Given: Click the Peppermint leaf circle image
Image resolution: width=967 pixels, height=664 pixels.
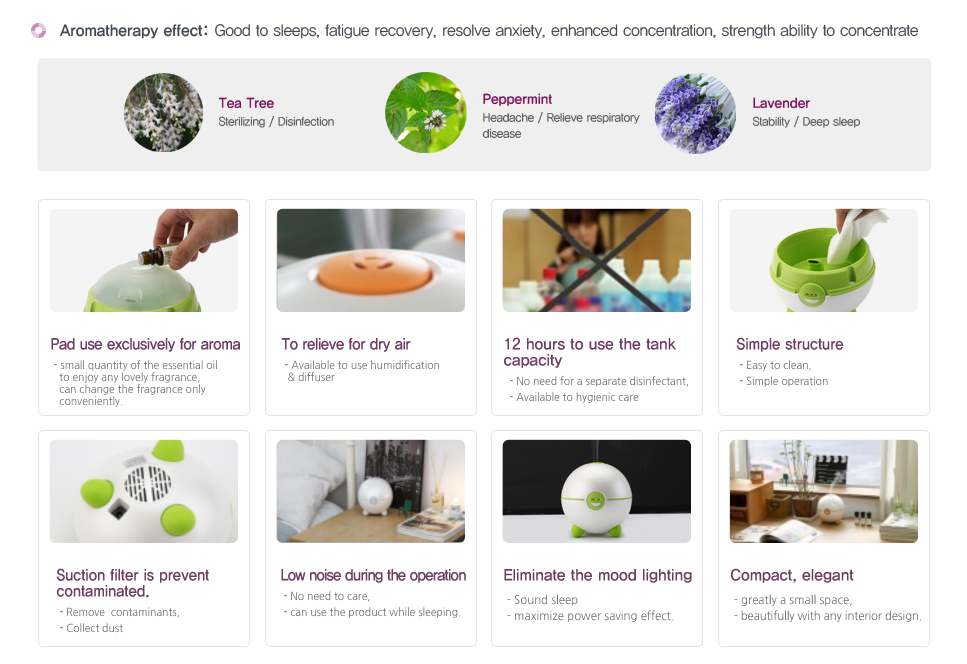Looking at the screenshot, I should (425, 113).
